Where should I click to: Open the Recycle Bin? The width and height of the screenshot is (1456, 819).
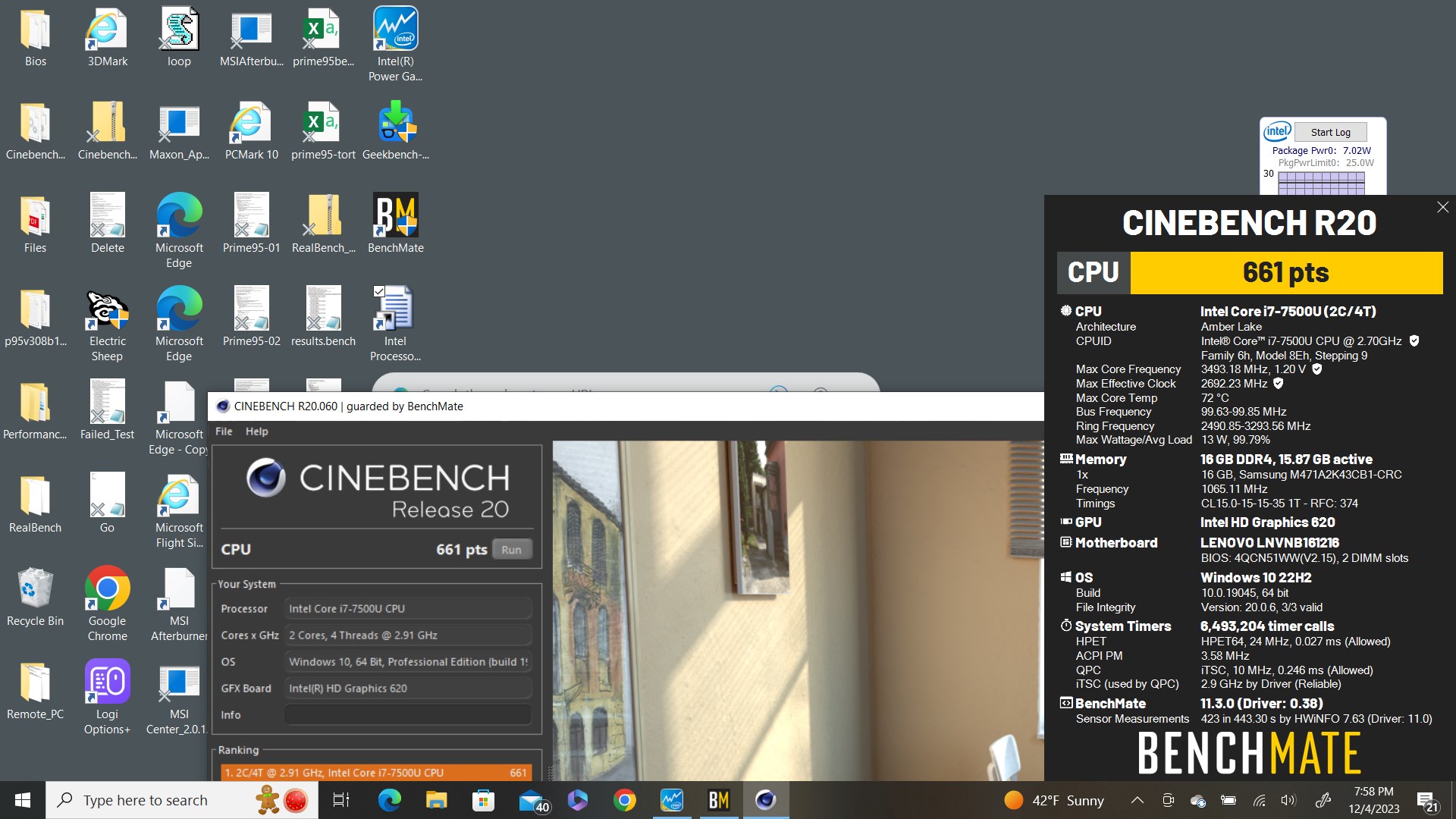pyautogui.click(x=35, y=598)
